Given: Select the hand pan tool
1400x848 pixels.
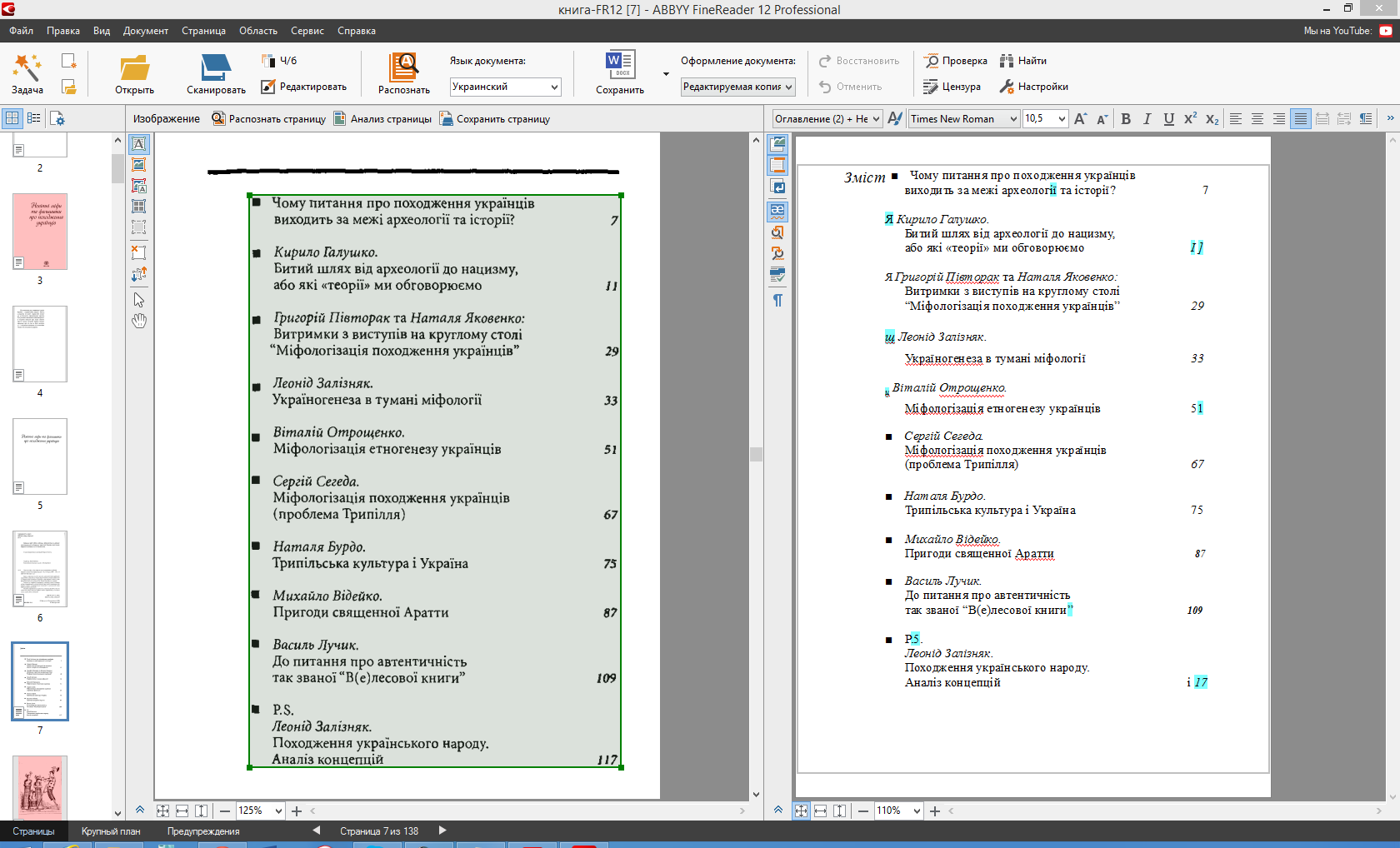Looking at the screenshot, I should pyautogui.click(x=139, y=321).
